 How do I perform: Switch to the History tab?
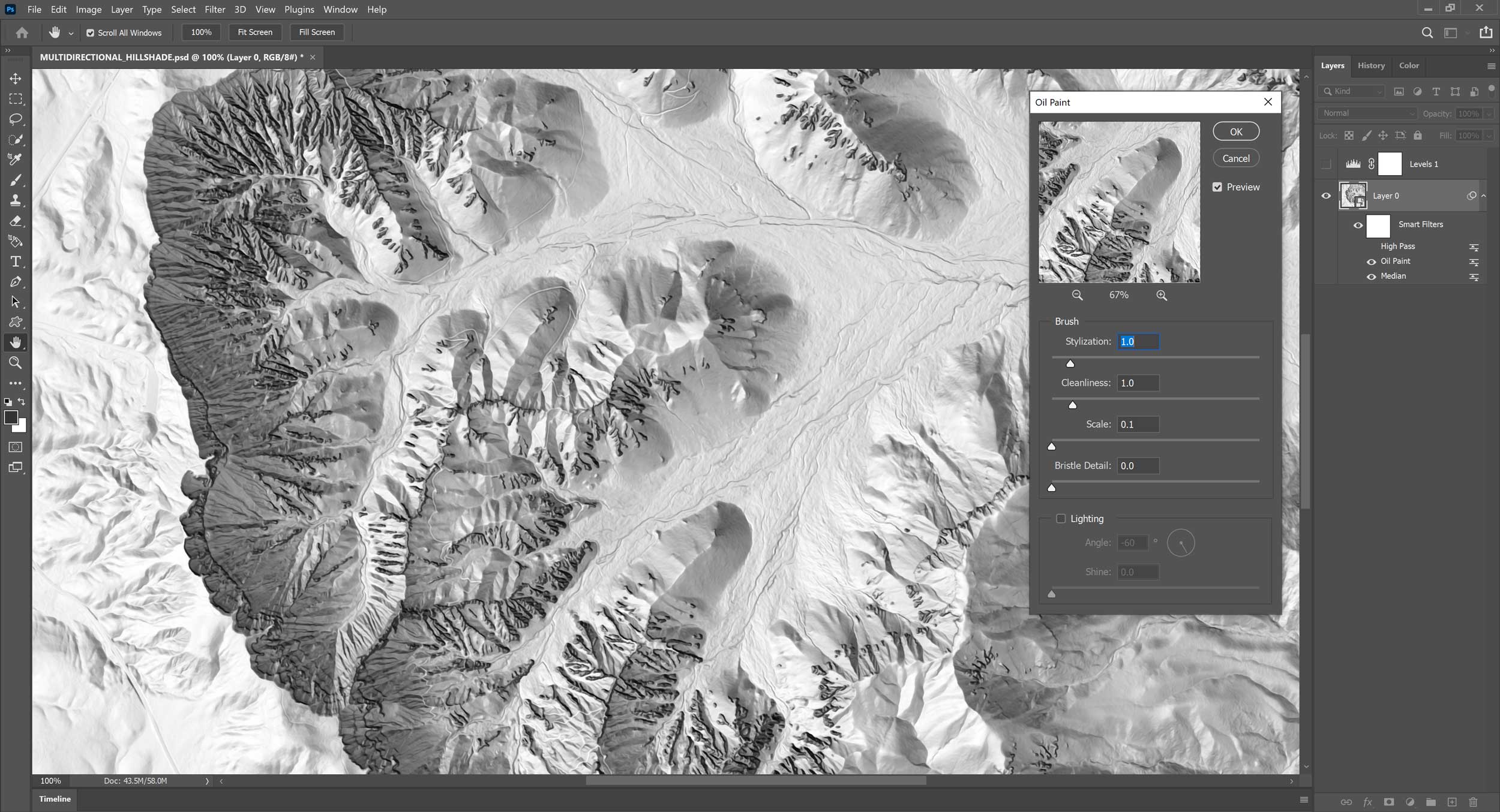tap(1371, 65)
